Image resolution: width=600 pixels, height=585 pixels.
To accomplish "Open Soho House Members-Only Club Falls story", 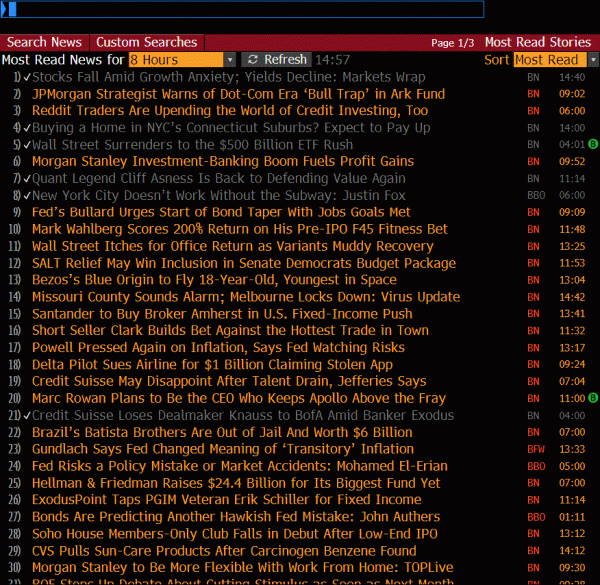I will [x=235, y=534].
